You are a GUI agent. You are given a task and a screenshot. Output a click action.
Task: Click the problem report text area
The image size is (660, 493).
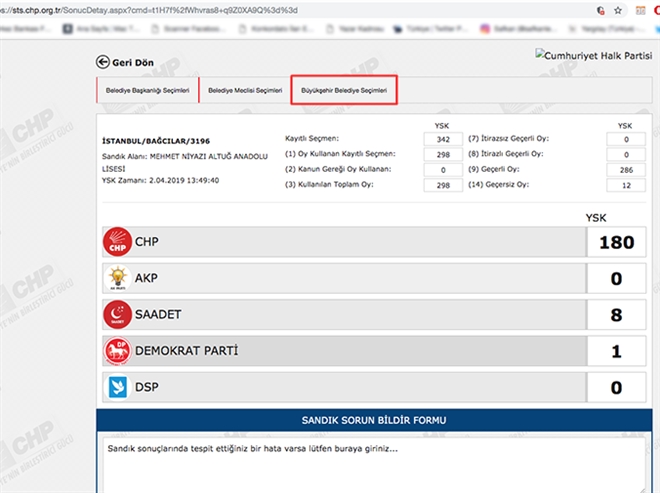[373, 465]
